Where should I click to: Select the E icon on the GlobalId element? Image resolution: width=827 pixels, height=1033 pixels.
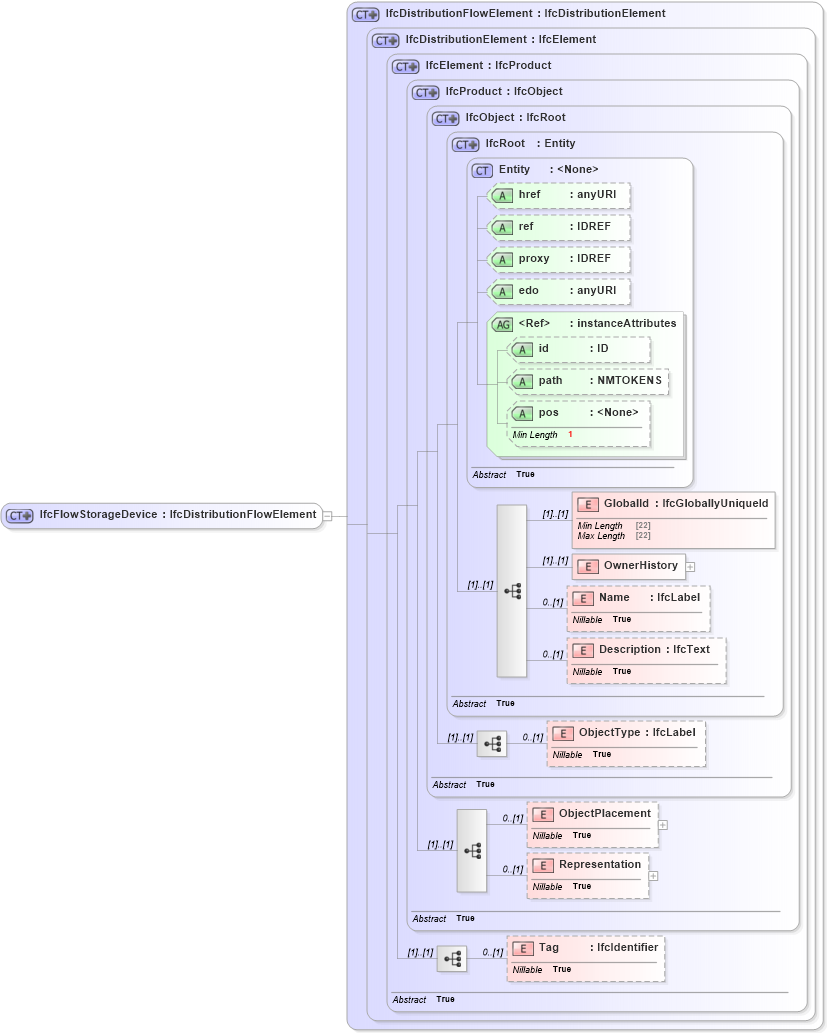coord(587,503)
